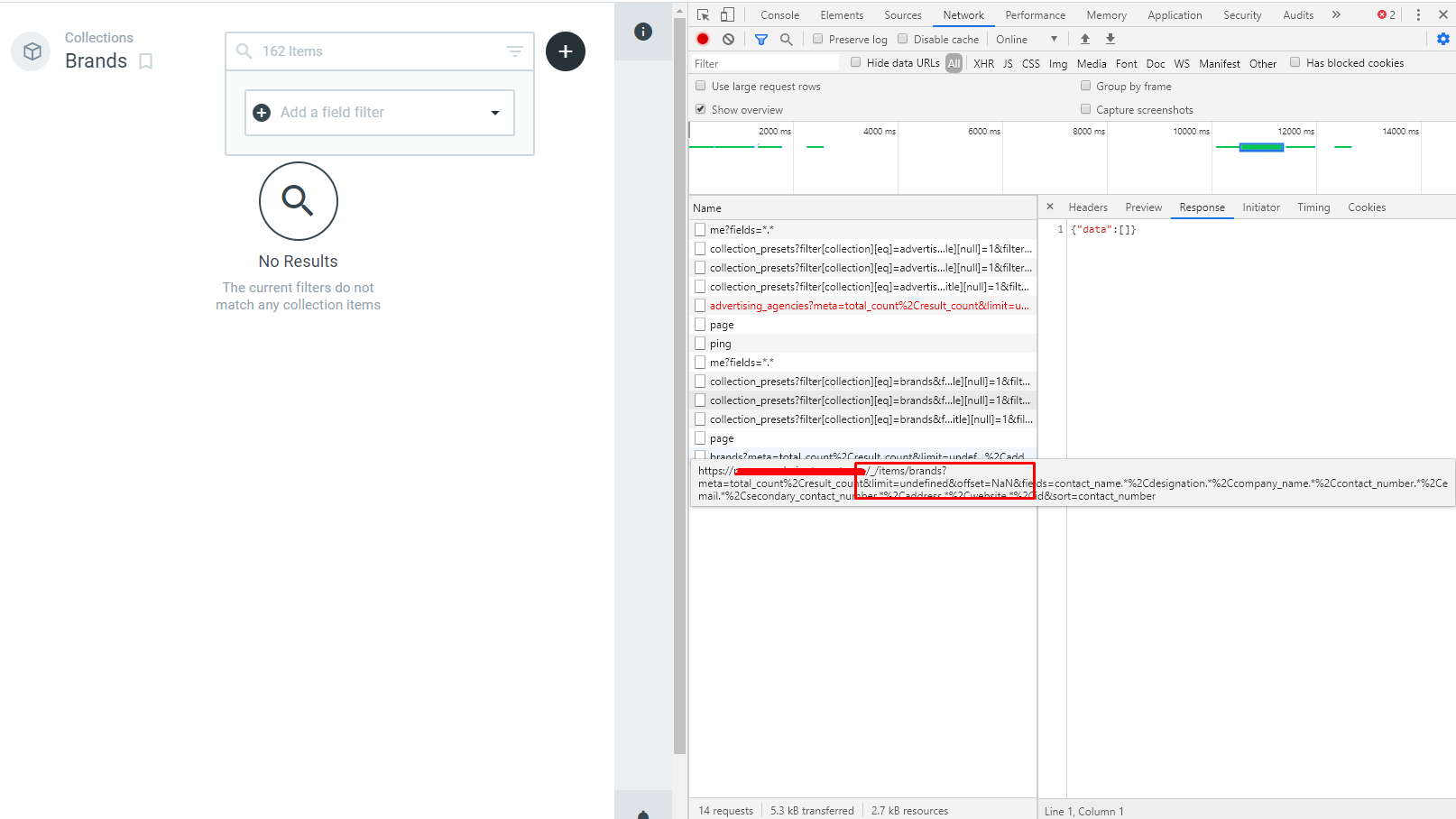This screenshot has width=1456, height=819.
Task: Select the inspect element cursor icon
Action: tap(702, 14)
